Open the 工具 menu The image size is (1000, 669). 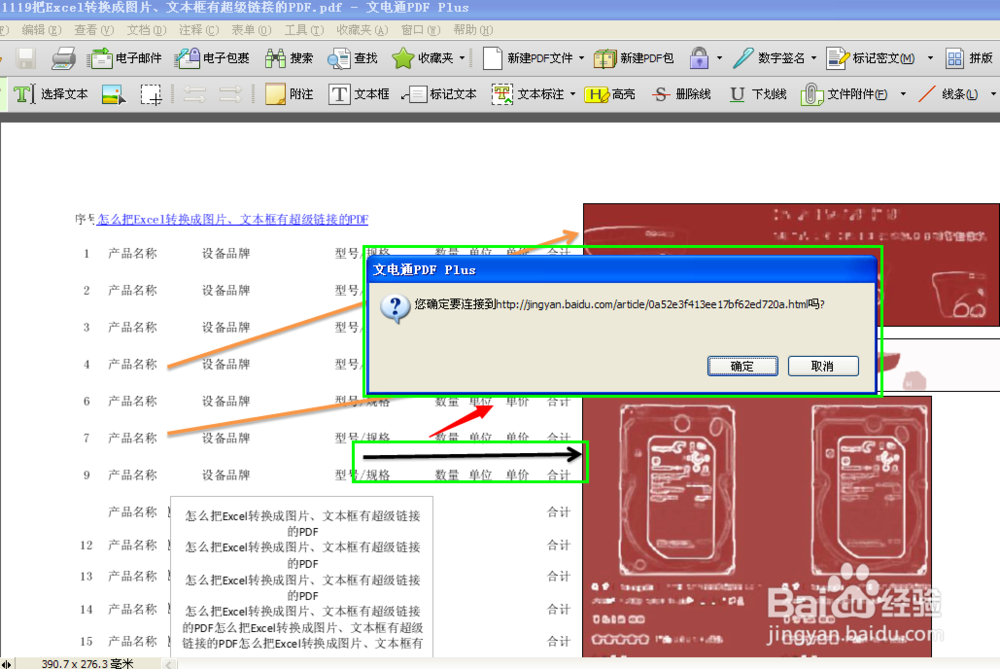[304, 30]
